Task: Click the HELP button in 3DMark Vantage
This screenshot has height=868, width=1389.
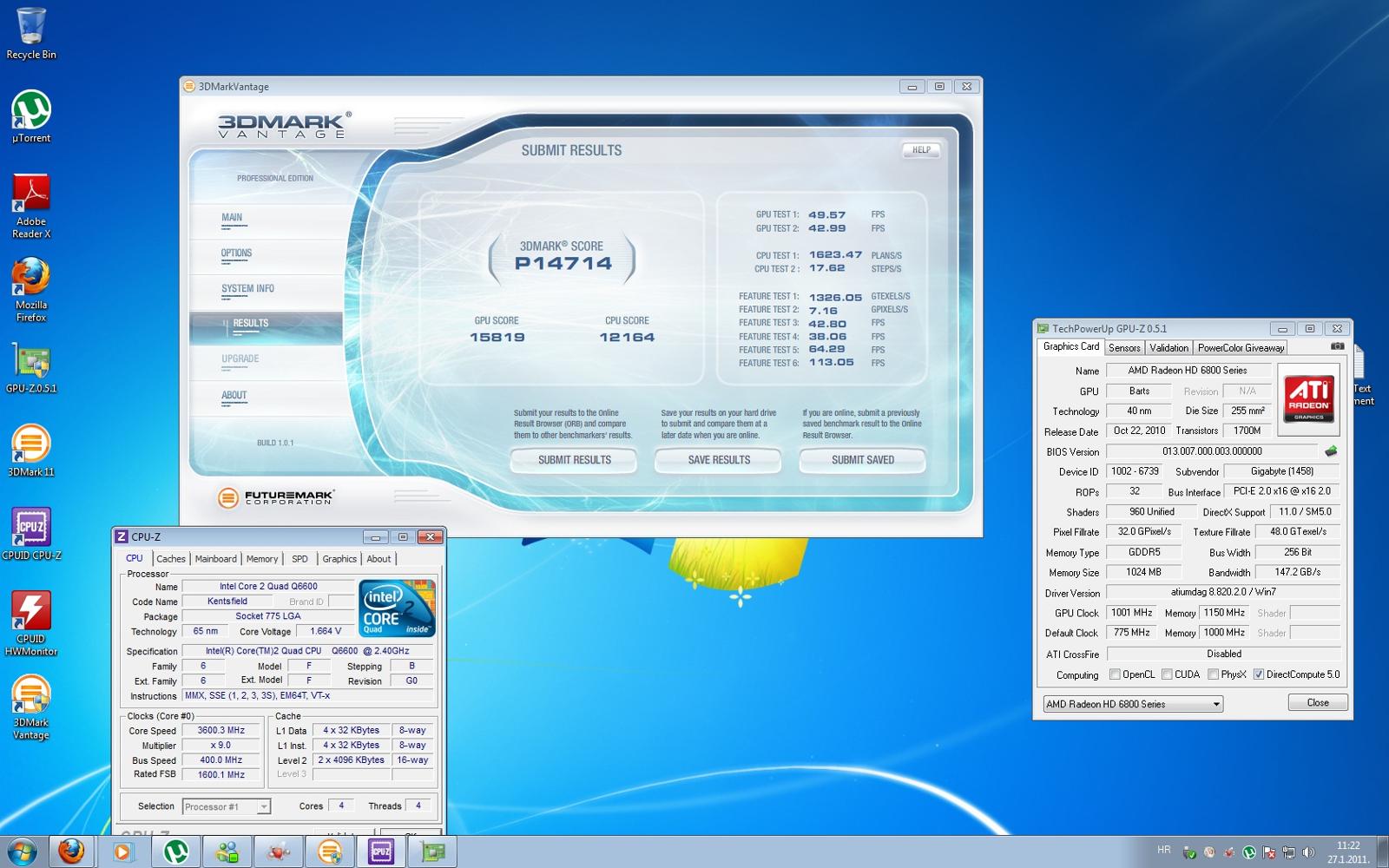Action: (921, 150)
